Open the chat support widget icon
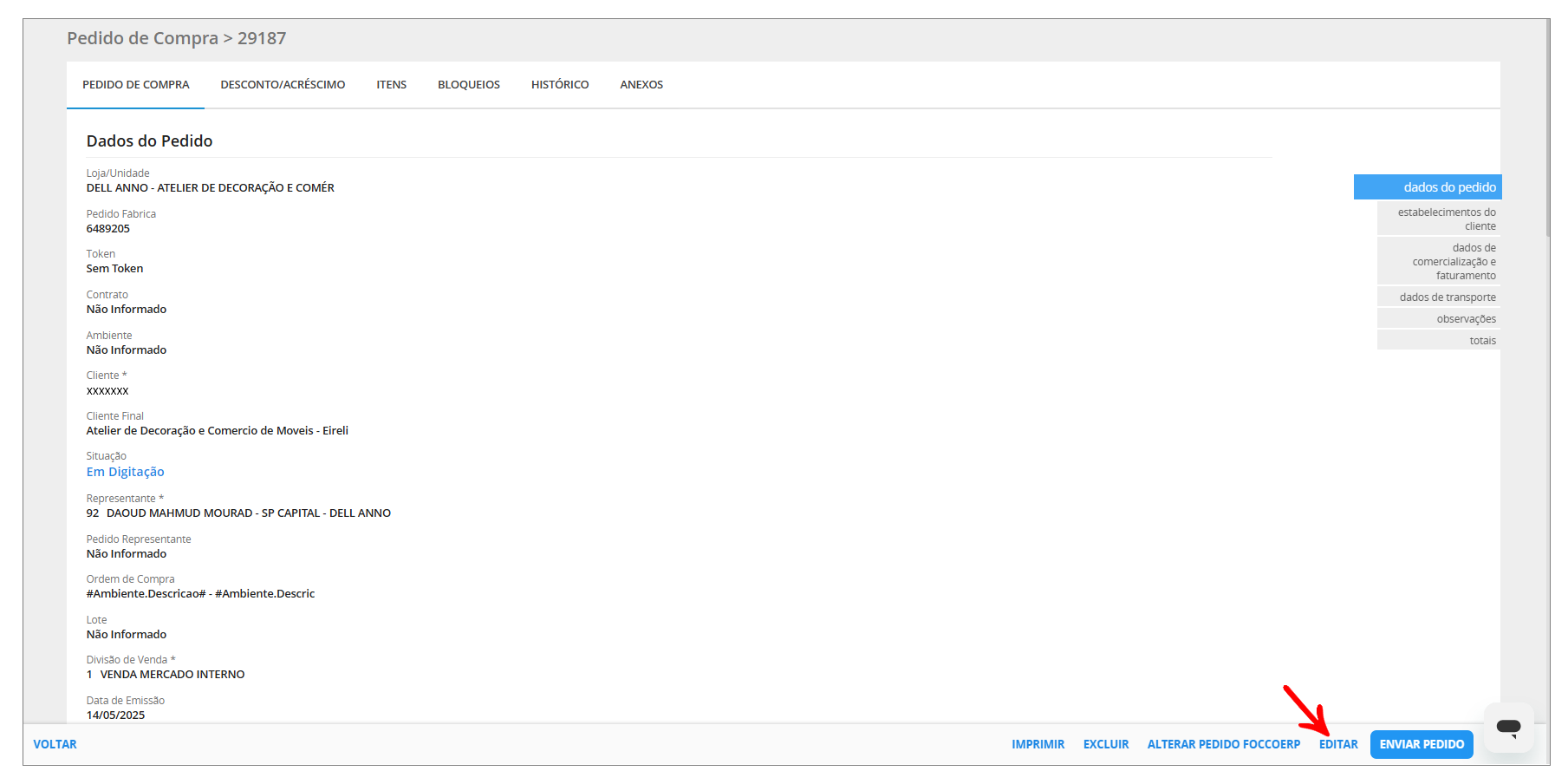1568x784 pixels. (x=1508, y=727)
